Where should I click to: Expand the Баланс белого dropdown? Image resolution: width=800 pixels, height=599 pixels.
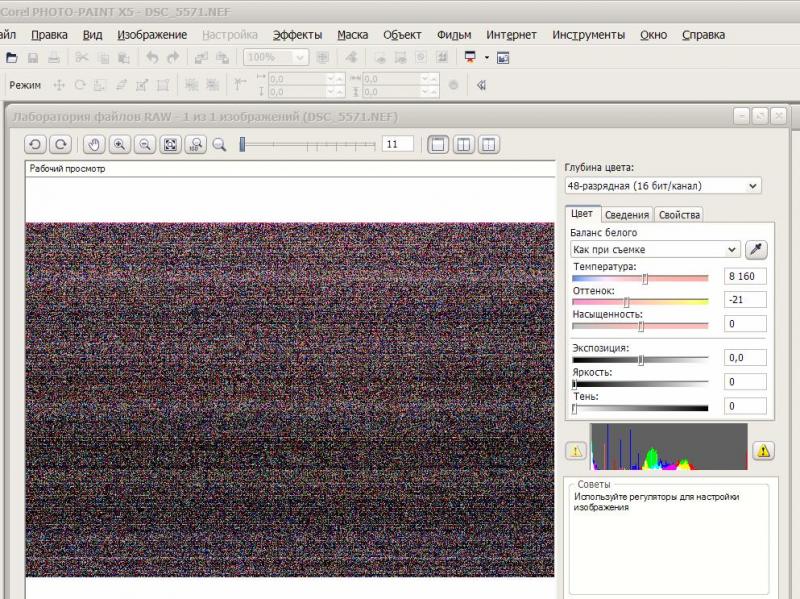(x=655, y=249)
